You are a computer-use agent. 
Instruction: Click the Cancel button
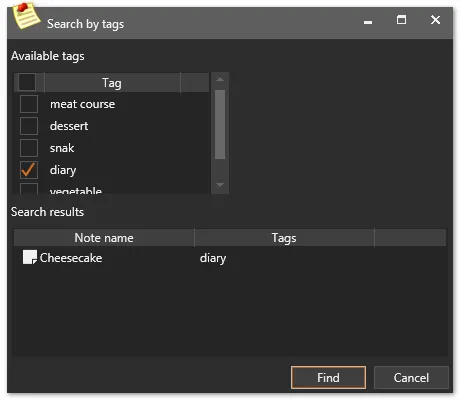pos(411,378)
